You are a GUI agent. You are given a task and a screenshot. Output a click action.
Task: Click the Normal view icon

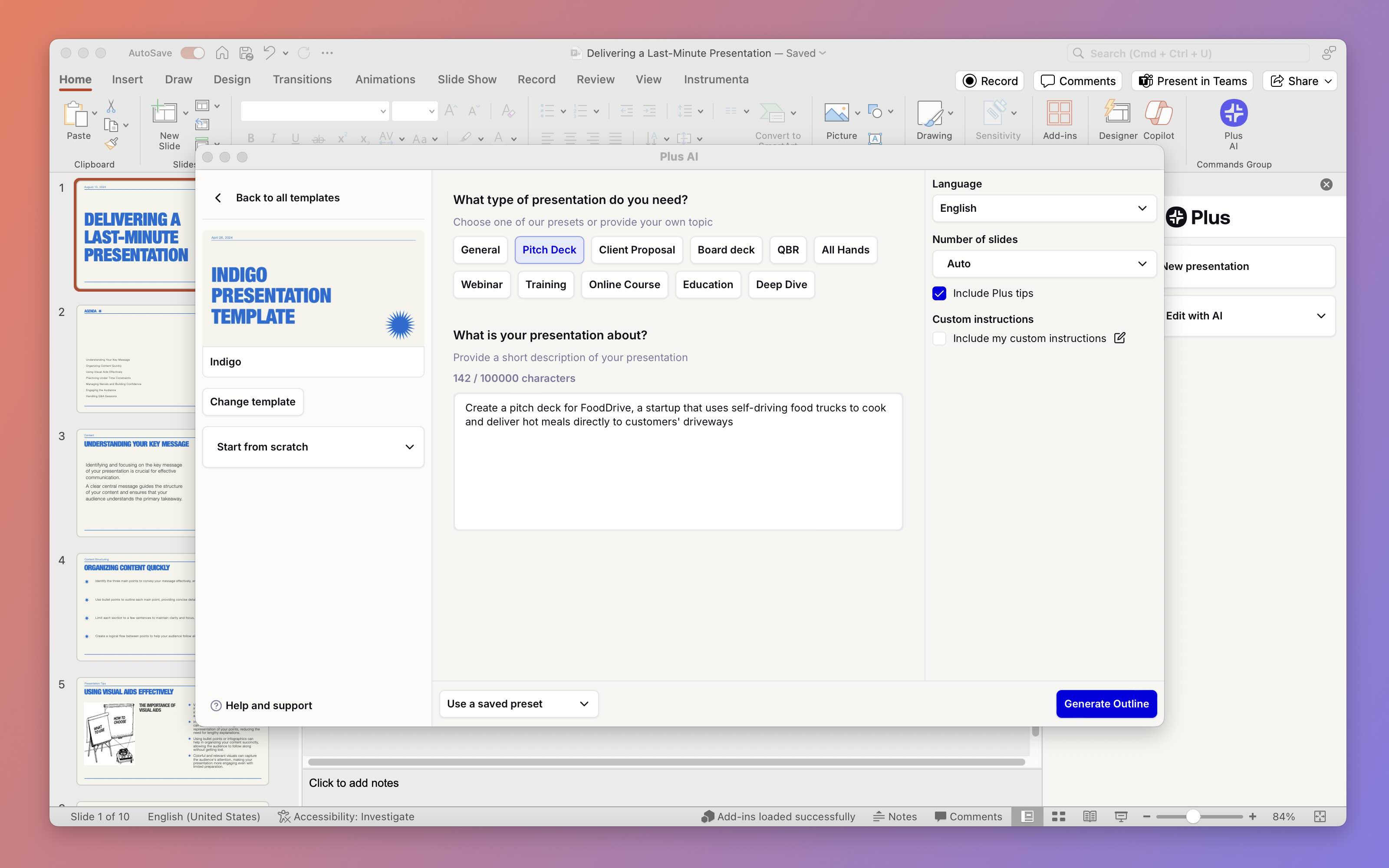(1027, 816)
